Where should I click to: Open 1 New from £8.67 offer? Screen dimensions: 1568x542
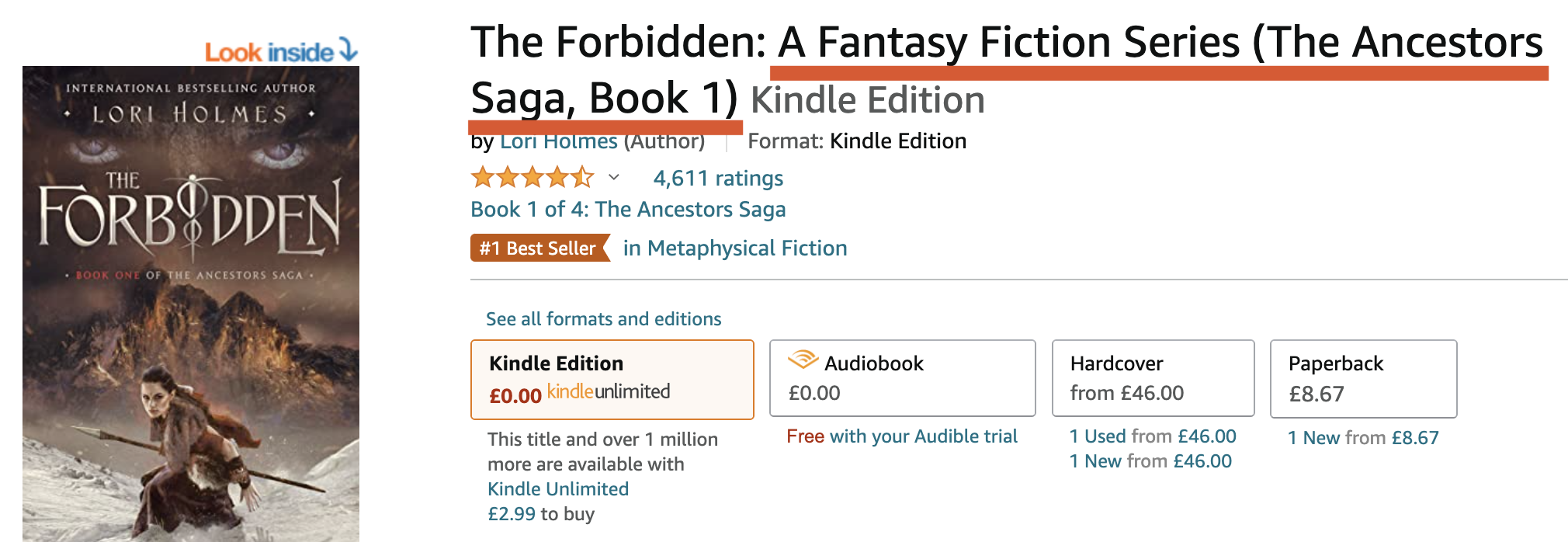point(1363,438)
